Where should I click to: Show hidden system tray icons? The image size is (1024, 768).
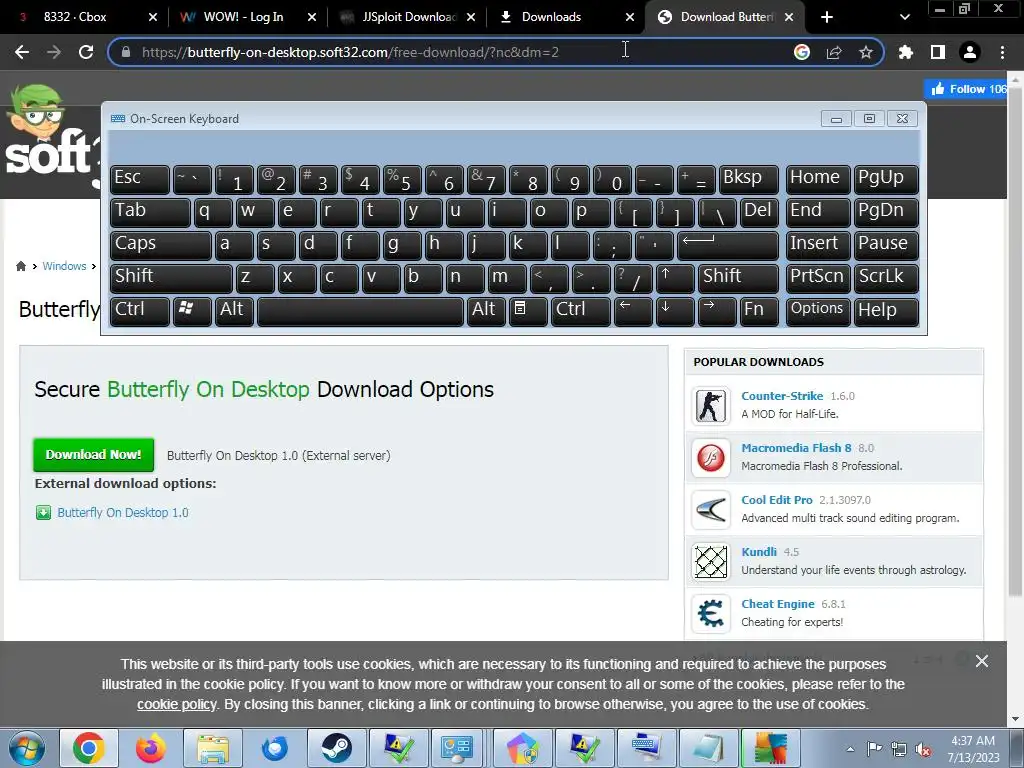coord(850,749)
